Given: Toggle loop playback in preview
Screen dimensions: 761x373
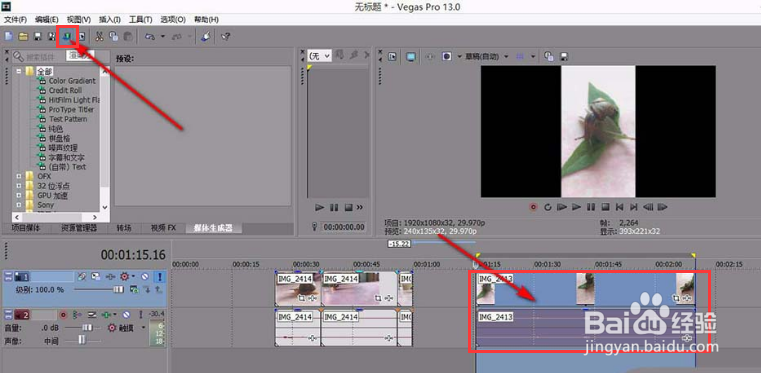Looking at the screenshot, I should 548,207.
